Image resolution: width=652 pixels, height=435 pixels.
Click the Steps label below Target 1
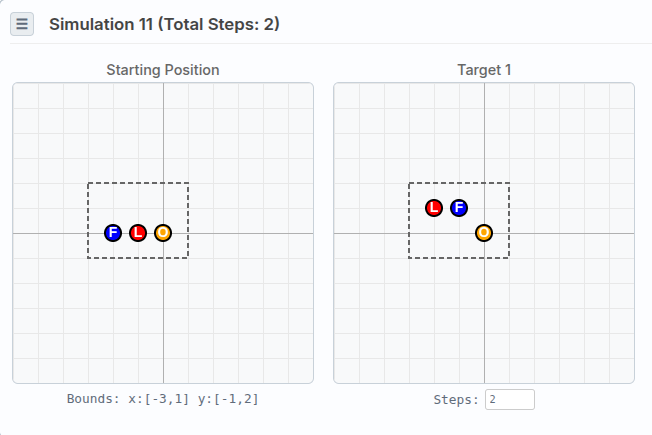456,399
